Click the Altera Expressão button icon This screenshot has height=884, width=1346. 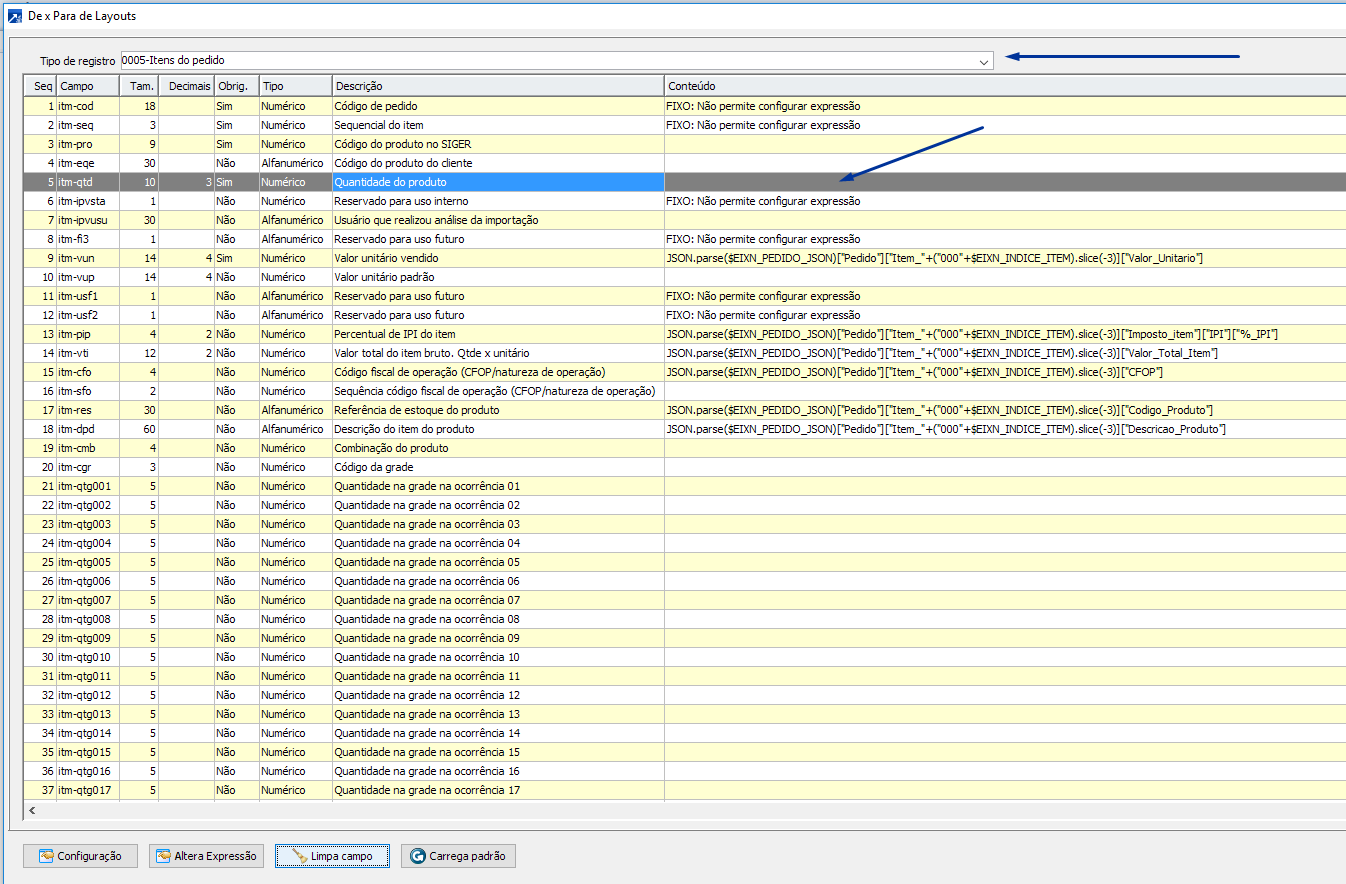click(162, 856)
